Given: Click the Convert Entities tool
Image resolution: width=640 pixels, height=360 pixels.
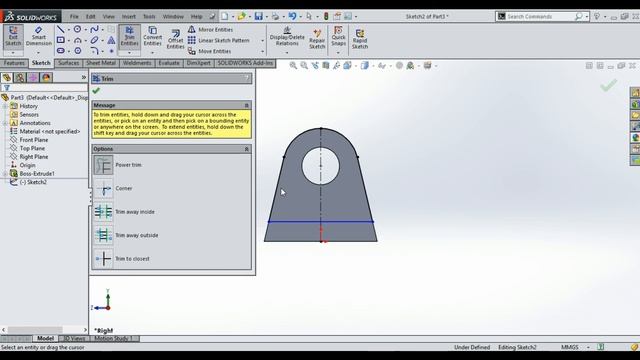Looking at the screenshot, I should click(153, 37).
